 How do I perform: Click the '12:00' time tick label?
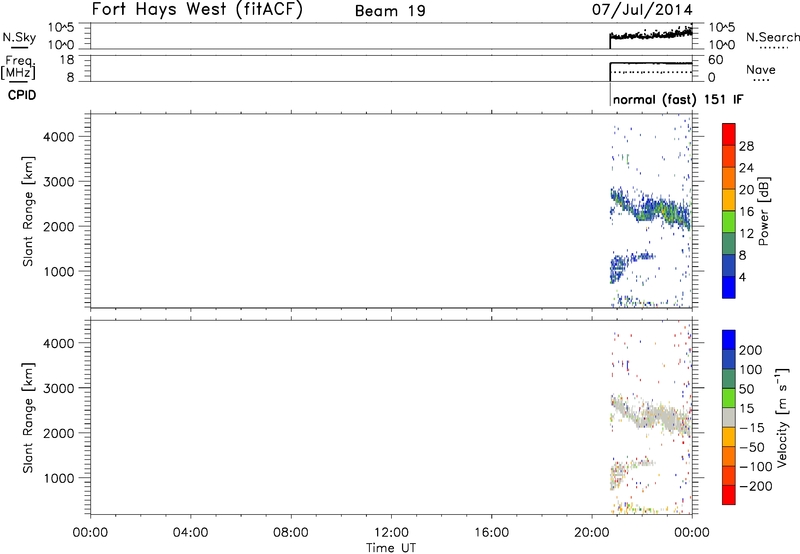pyautogui.click(x=391, y=533)
